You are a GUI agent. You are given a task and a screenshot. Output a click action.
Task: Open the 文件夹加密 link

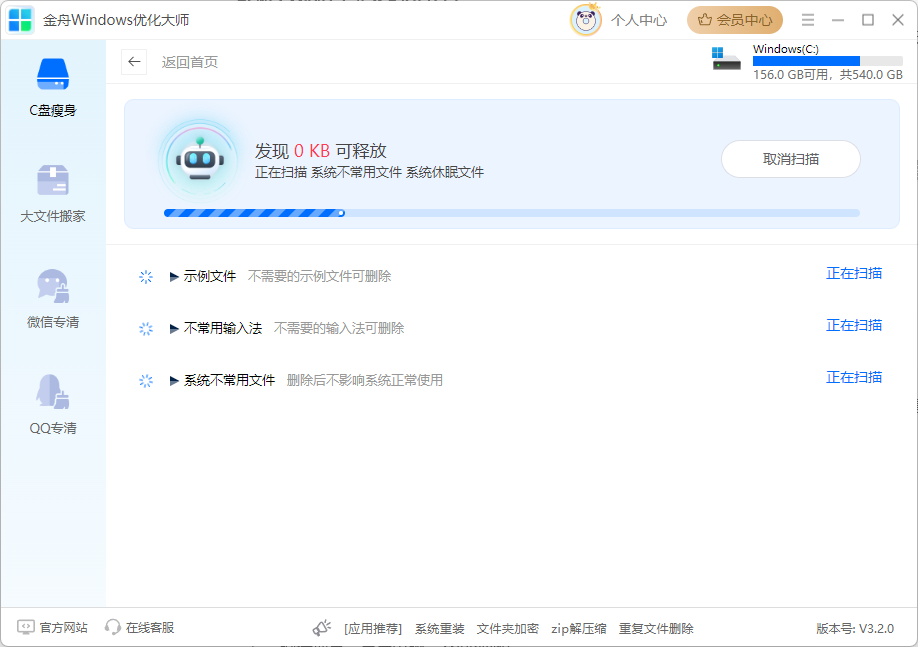508,629
